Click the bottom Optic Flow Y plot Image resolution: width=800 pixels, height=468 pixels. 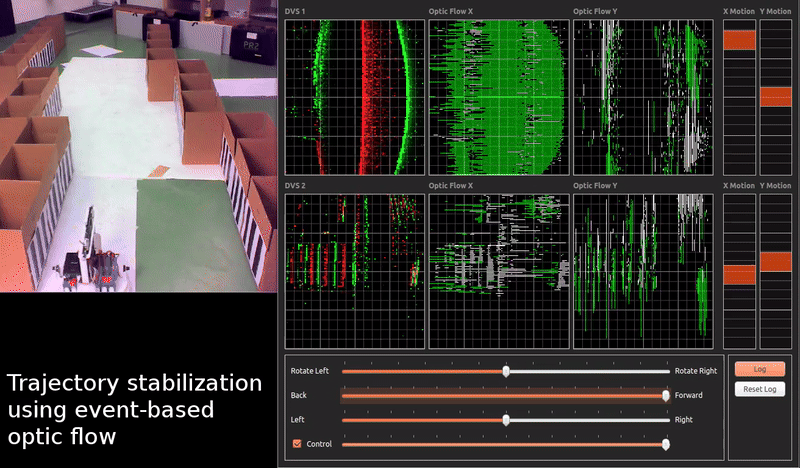641,270
